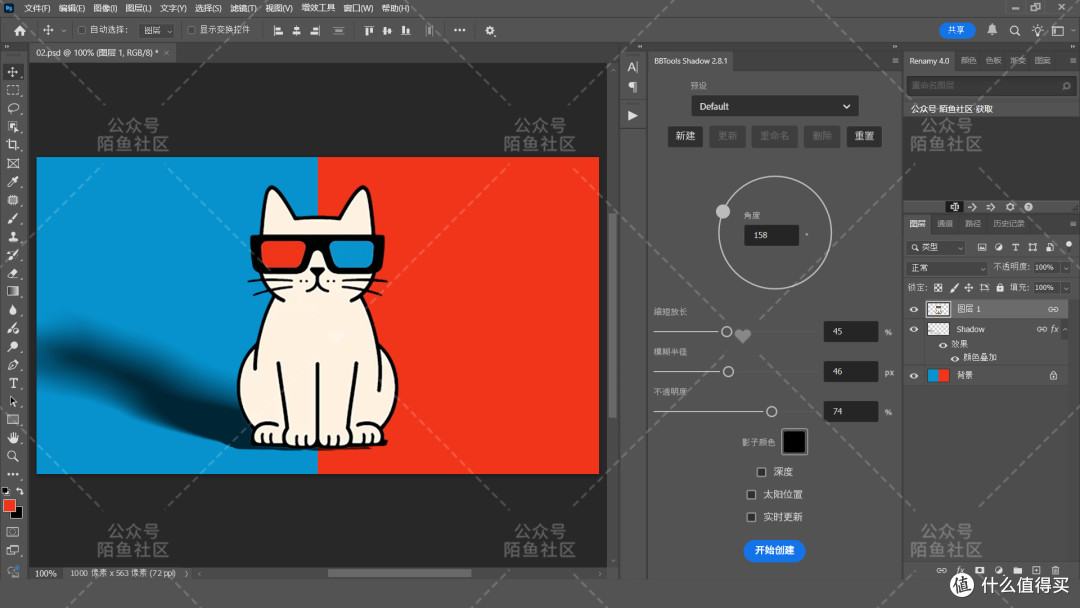
Task: Hide the Shadow layer
Action: (914, 329)
